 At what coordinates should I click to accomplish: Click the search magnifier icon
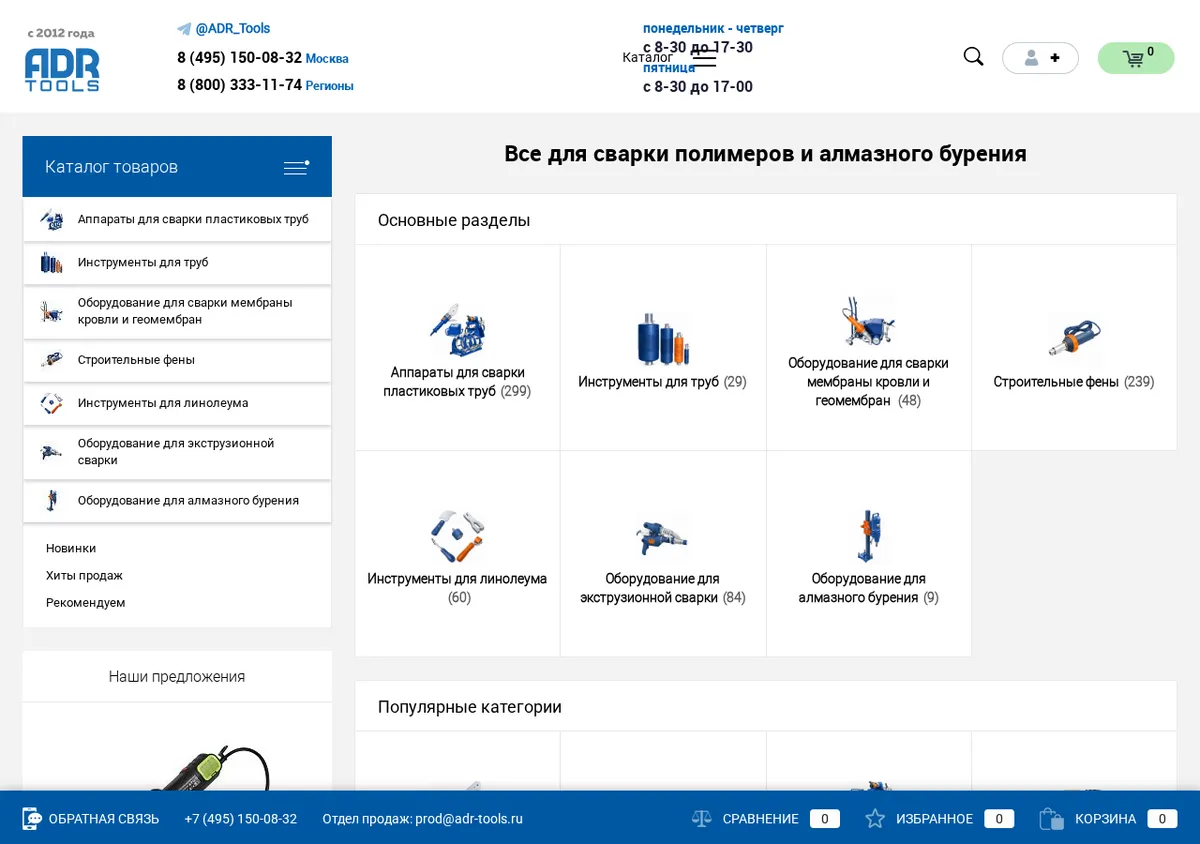coord(973,57)
